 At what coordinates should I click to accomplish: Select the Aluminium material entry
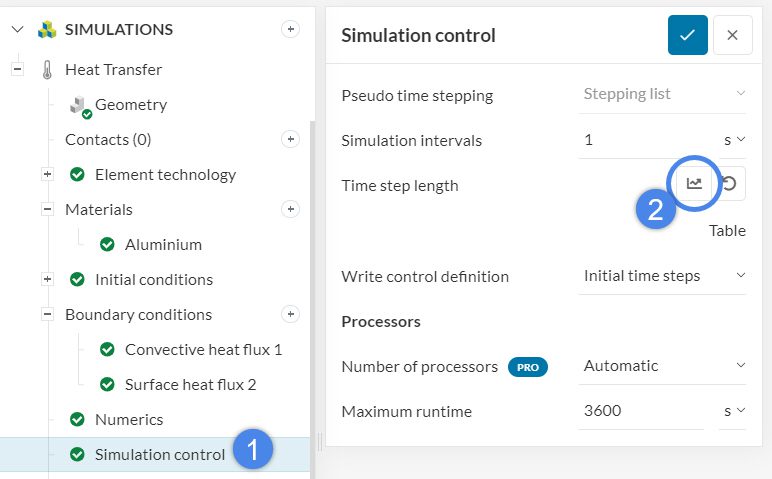coord(163,244)
